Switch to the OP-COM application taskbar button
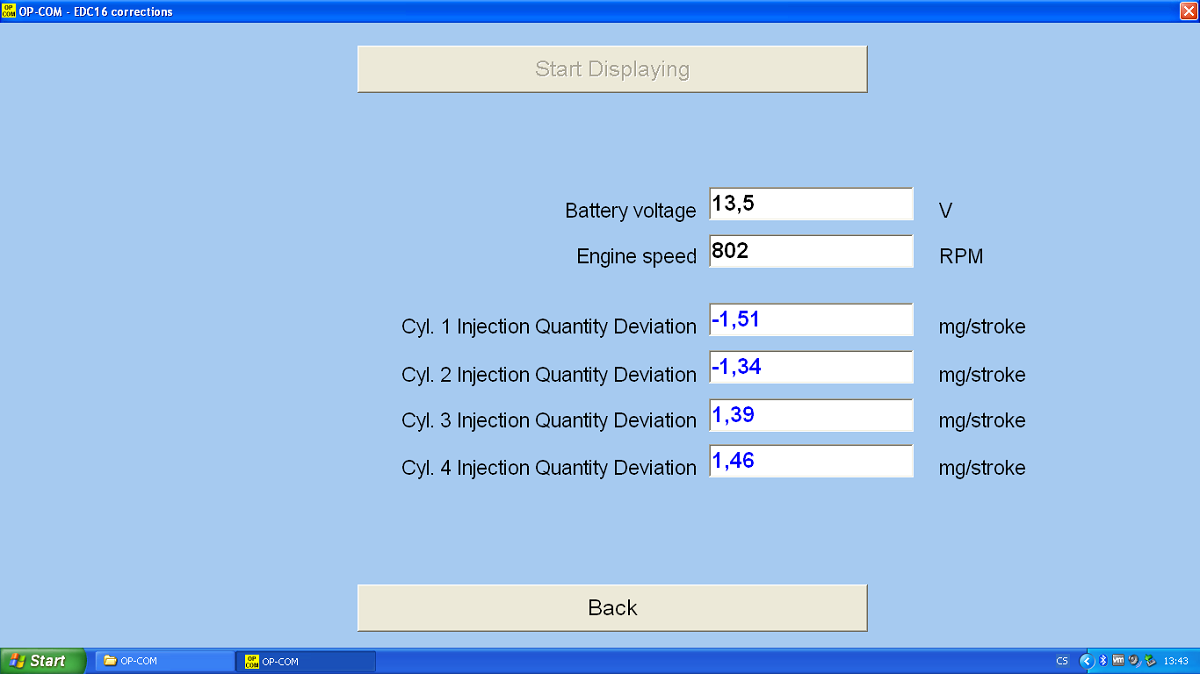Viewport: 1200px width, 674px height. click(x=305, y=661)
